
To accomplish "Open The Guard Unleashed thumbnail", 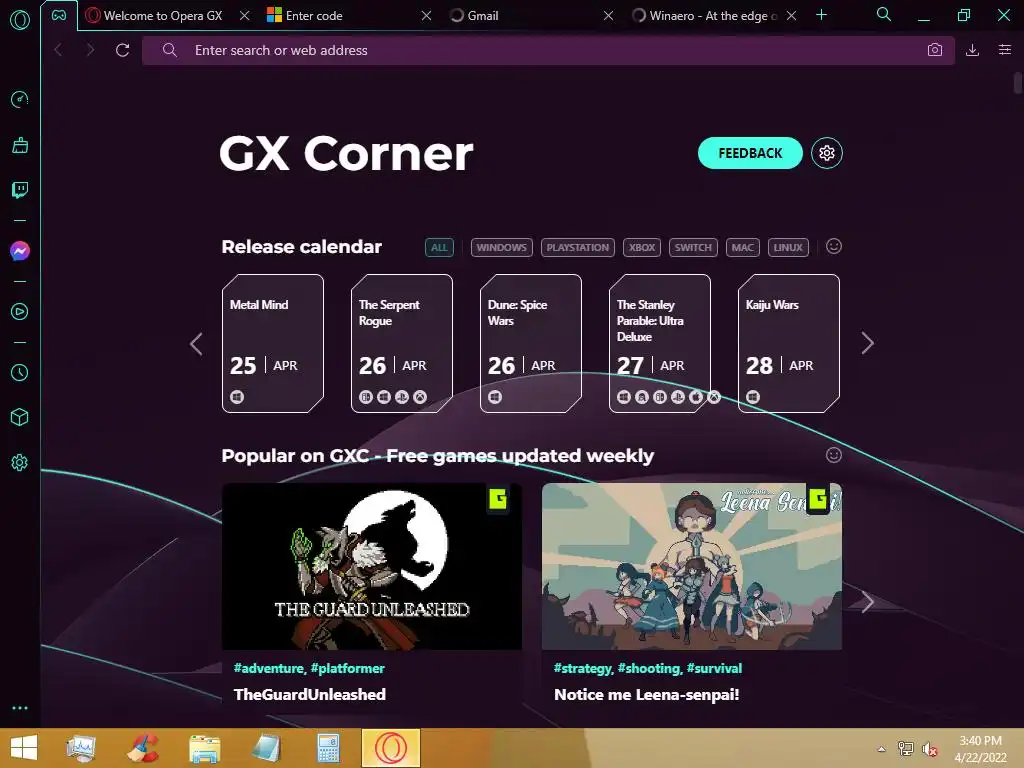I will point(372,566).
